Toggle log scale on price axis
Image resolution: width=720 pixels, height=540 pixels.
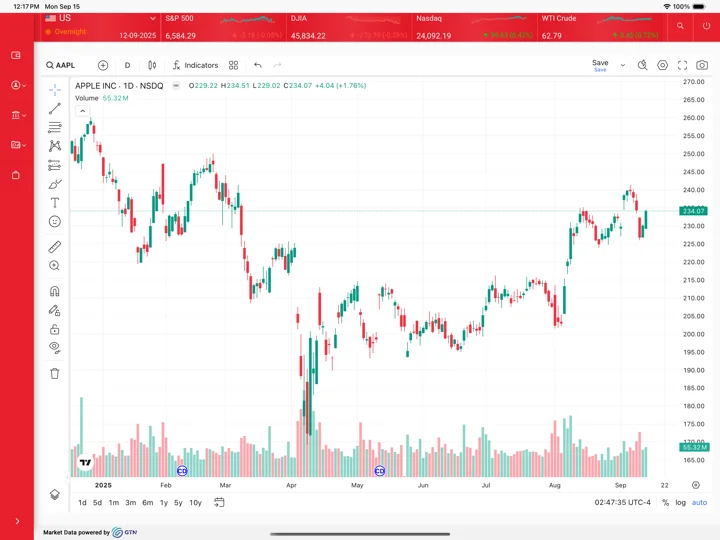coord(681,502)
